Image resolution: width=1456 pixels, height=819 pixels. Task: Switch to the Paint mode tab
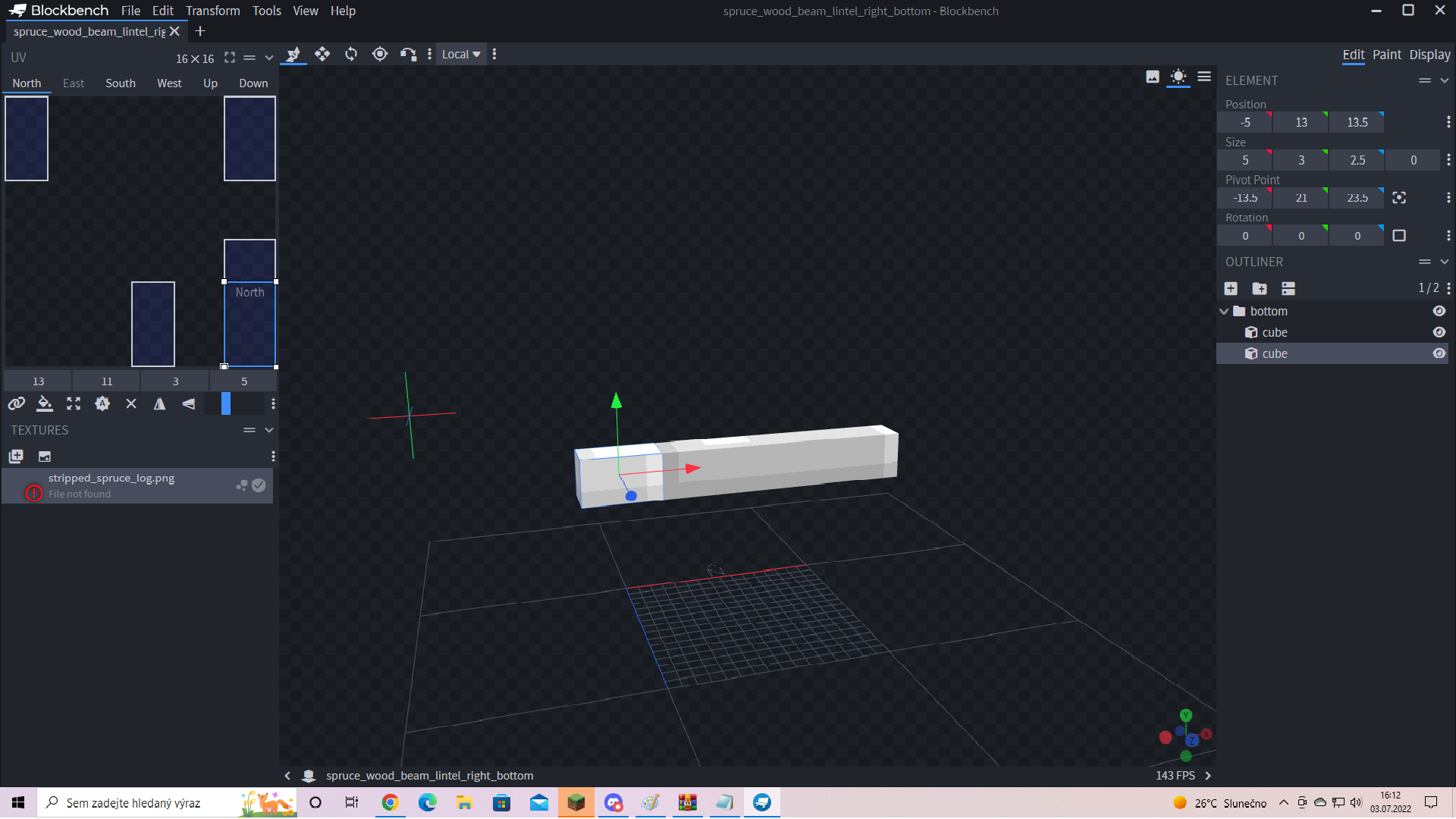click(1387, 55)
